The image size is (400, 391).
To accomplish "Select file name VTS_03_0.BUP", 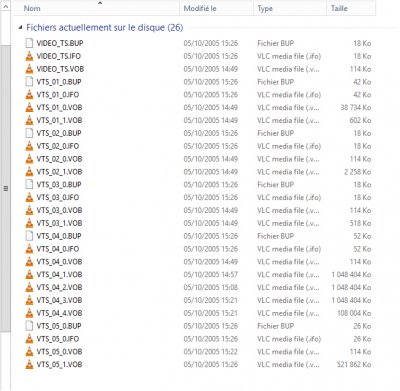I will tap(59, 185).
